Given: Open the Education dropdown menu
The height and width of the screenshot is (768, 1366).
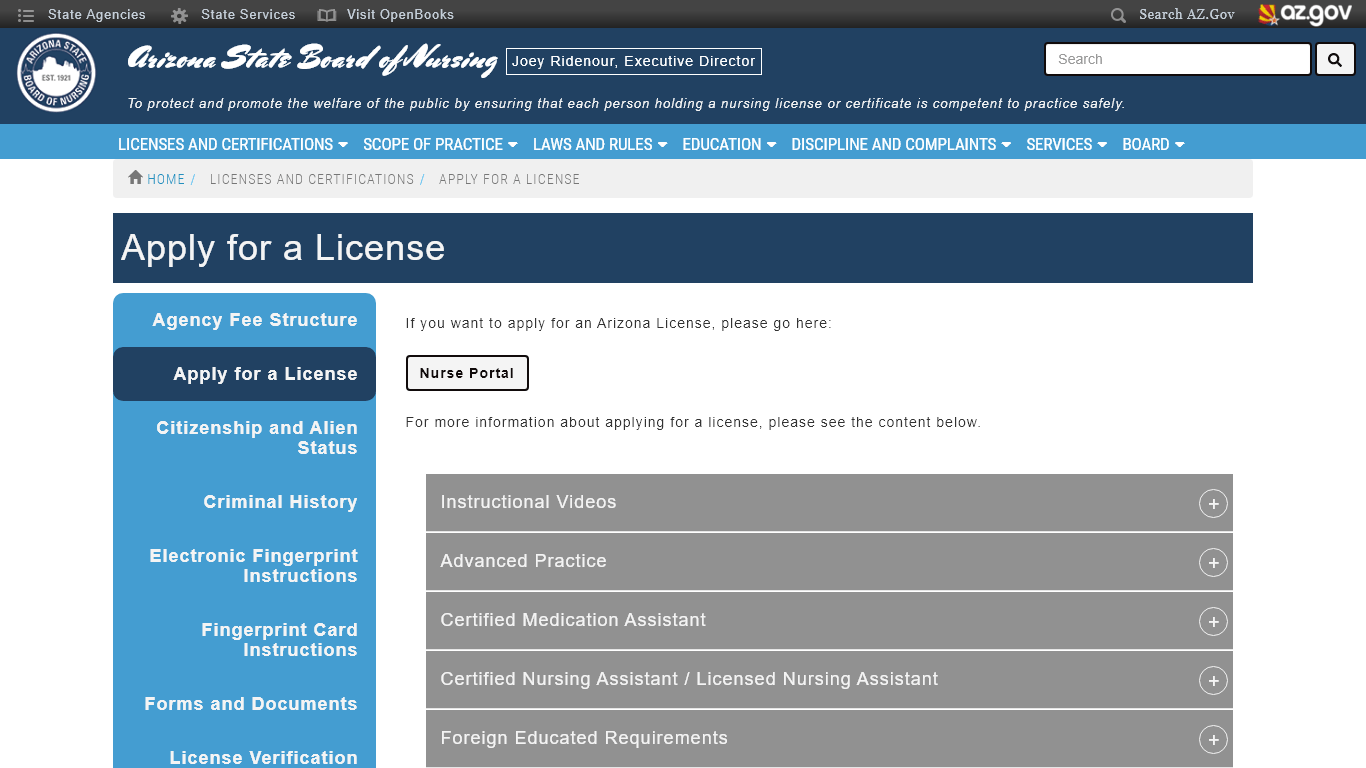Looking at the screenshot, I should [729, 144].
